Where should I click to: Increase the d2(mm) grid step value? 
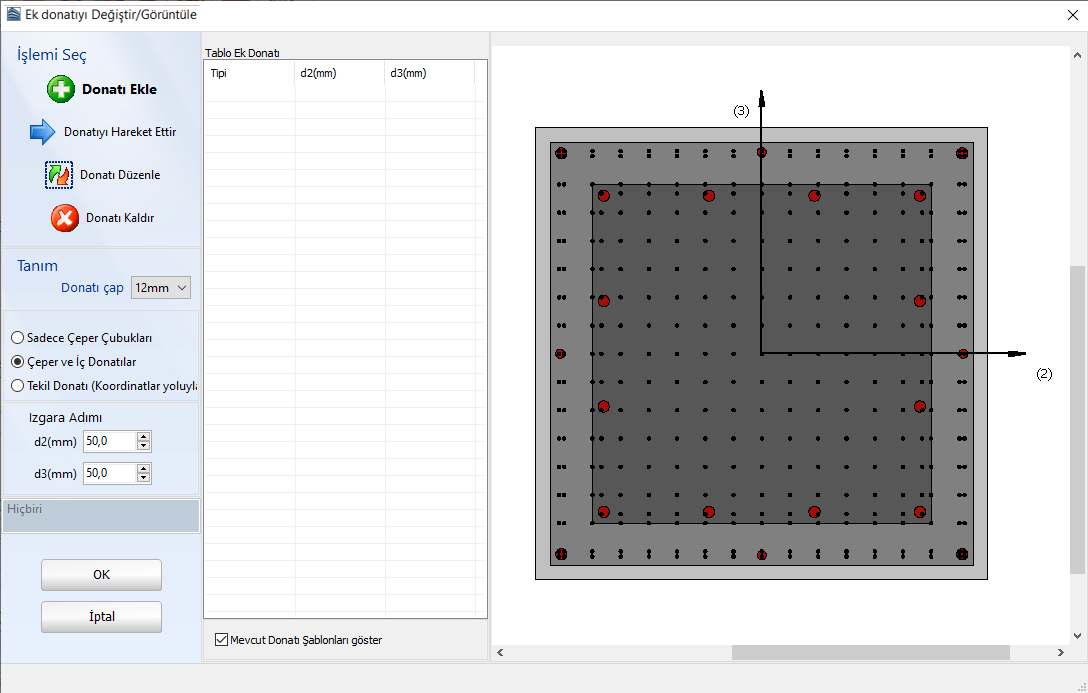pyautogui.click(x=144, y=436)
